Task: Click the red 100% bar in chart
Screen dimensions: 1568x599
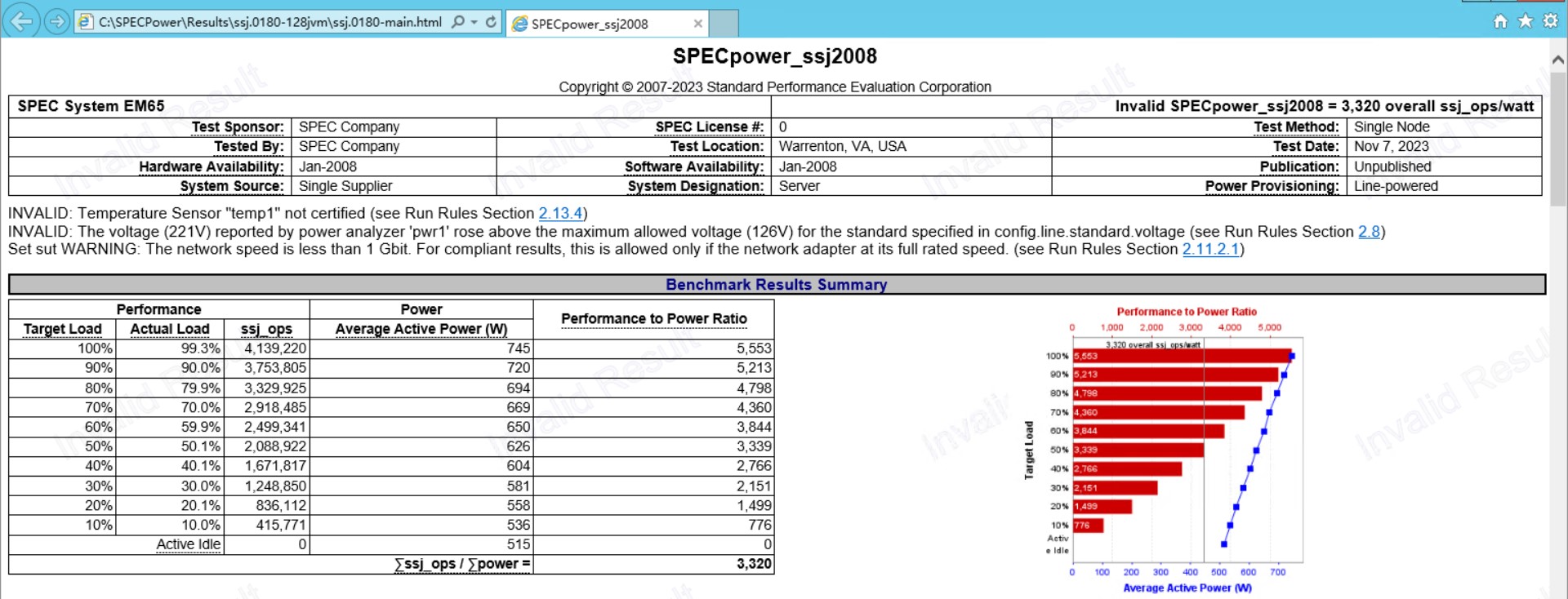Action: click(x=1183, y=356)
